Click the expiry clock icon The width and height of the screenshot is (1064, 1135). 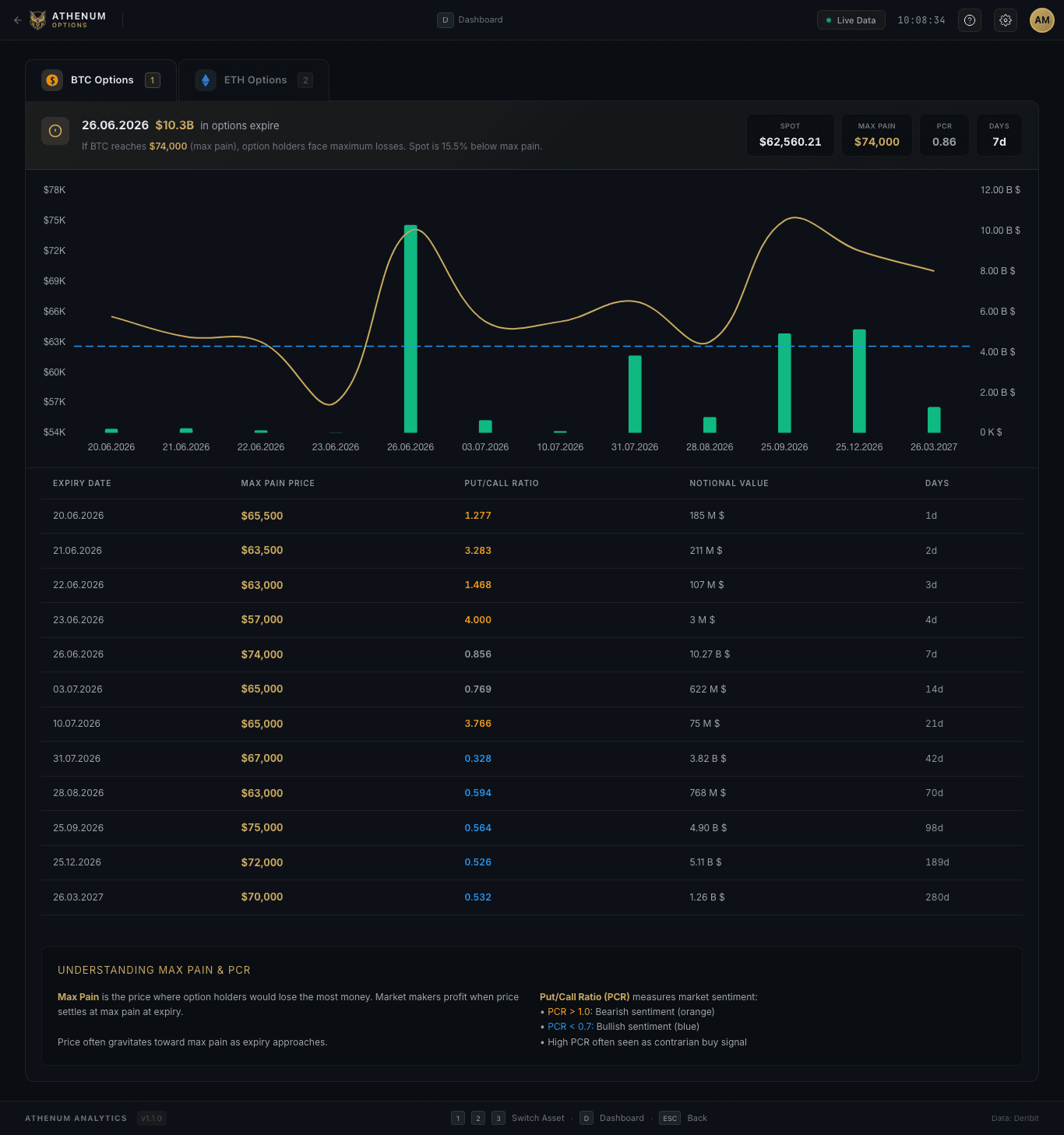pos(55,131)
